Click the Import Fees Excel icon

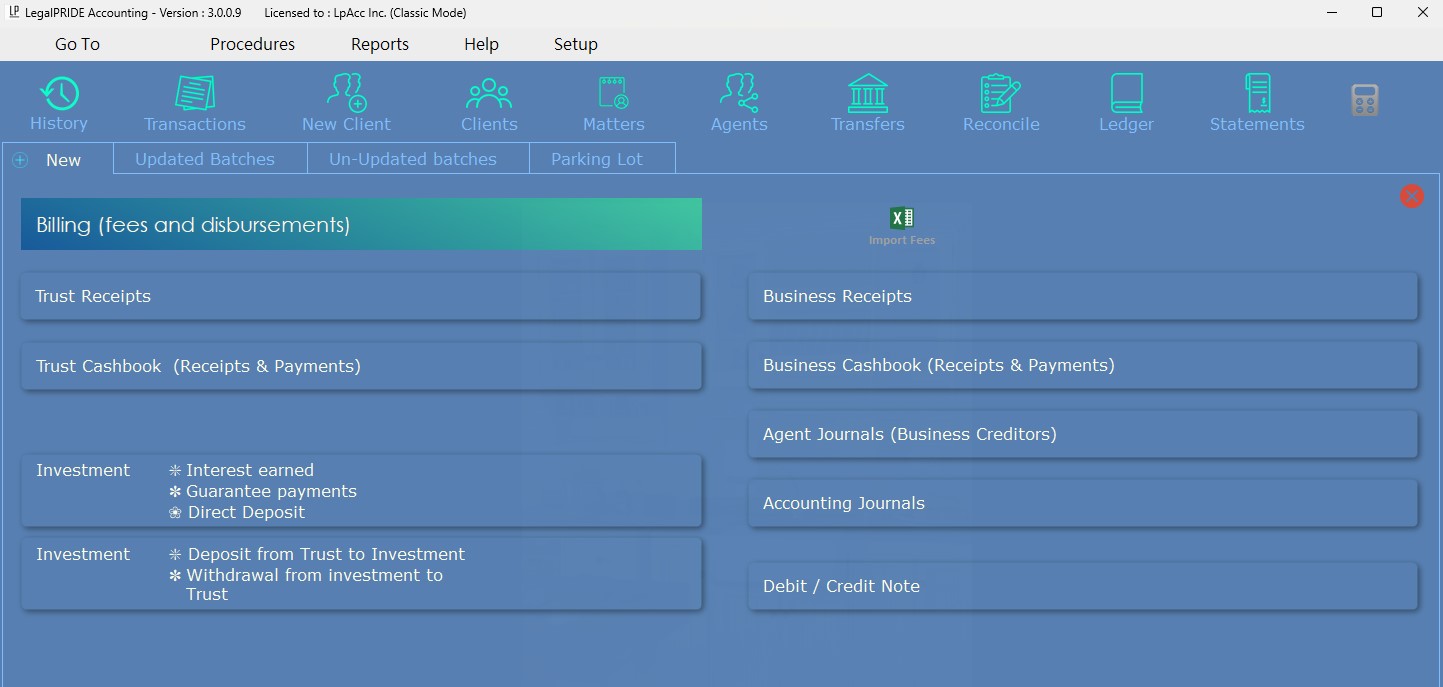pos(901,219)
